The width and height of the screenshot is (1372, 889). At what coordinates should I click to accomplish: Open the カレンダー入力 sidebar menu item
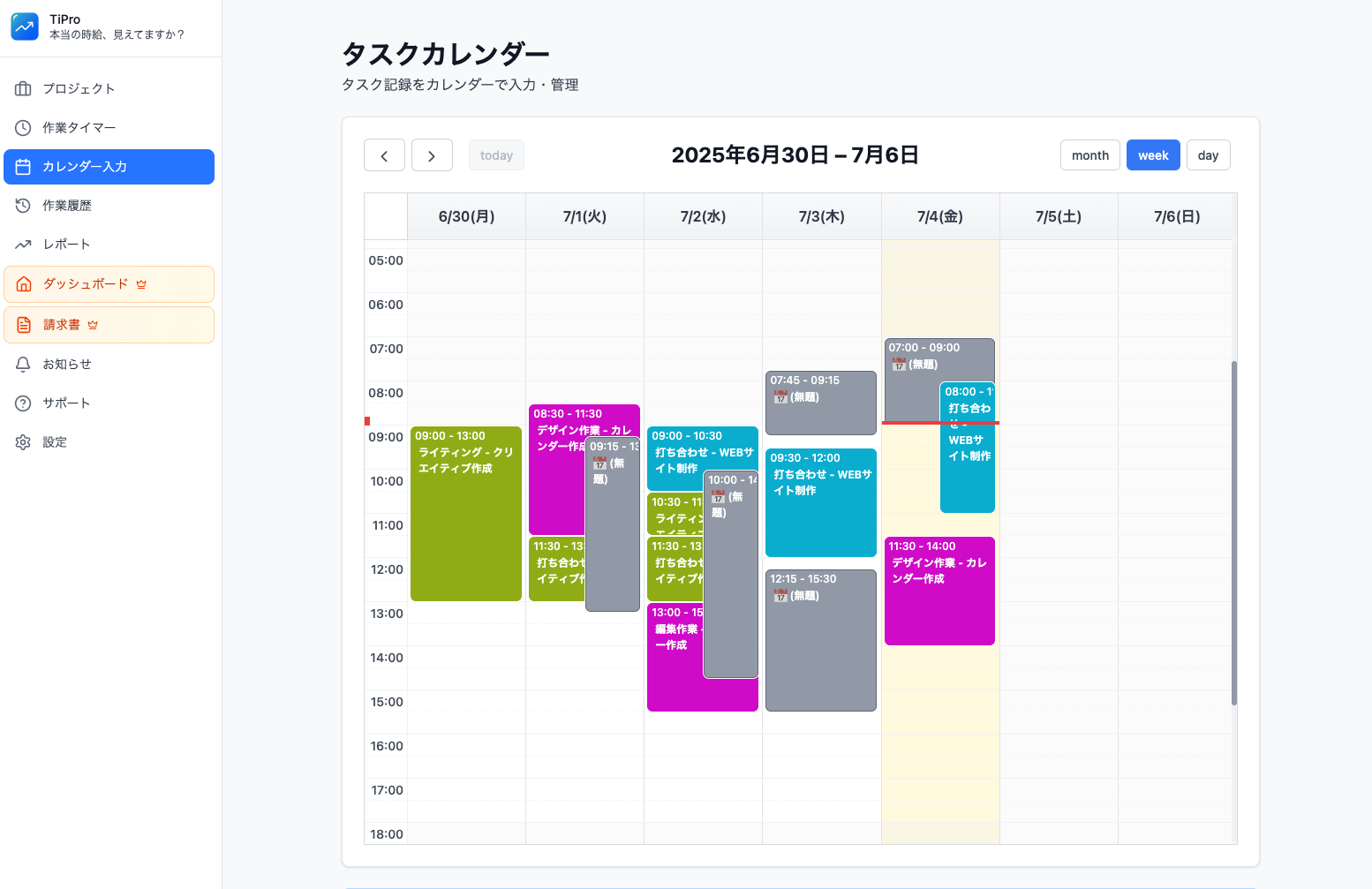[109, 167]
